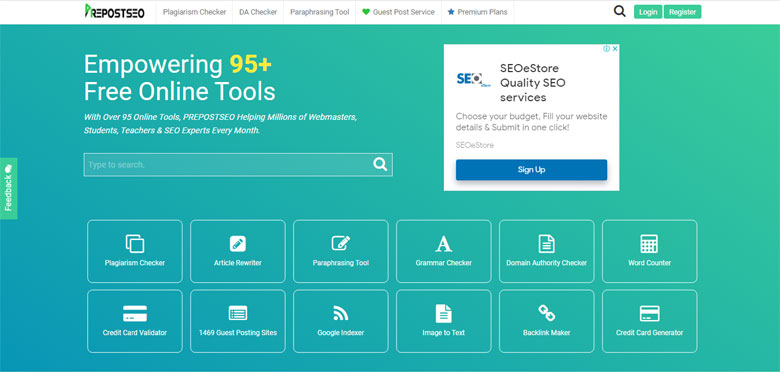
Task: Close the SEOeStore ad with the X icon
Action: [615, 49]
